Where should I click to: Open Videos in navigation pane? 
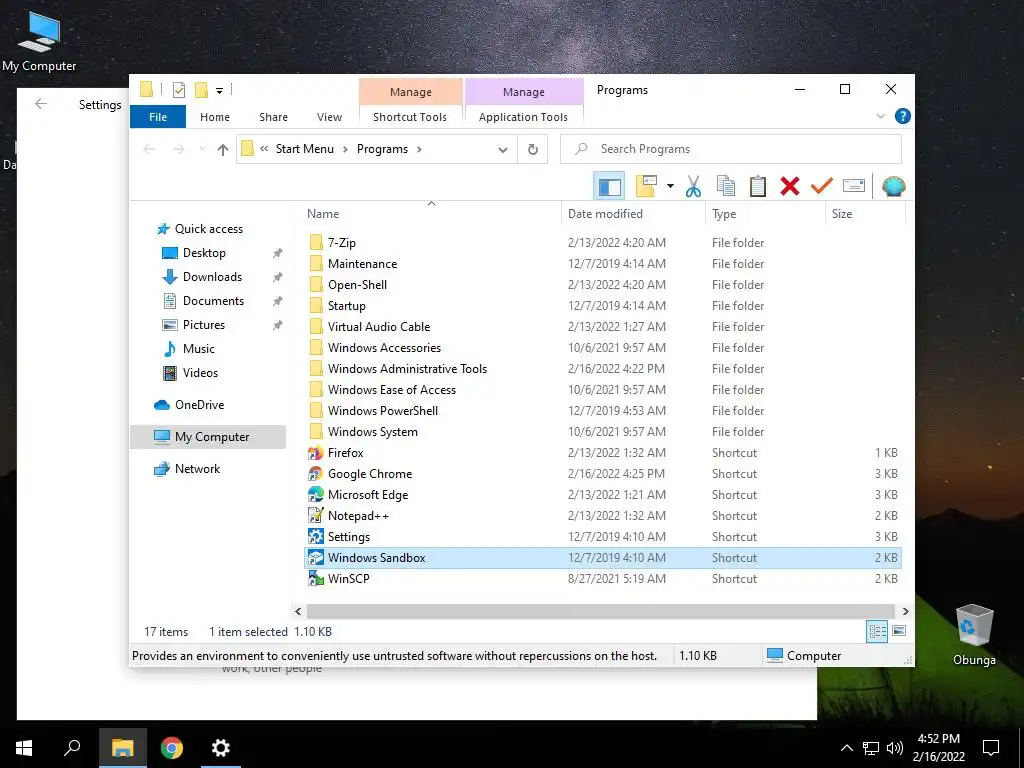(x=200, y=373)
